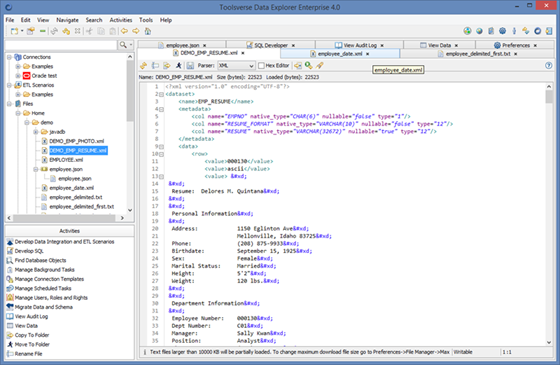Switch to the View Audit Log tab
560x365 pixels.
point(360,45)
